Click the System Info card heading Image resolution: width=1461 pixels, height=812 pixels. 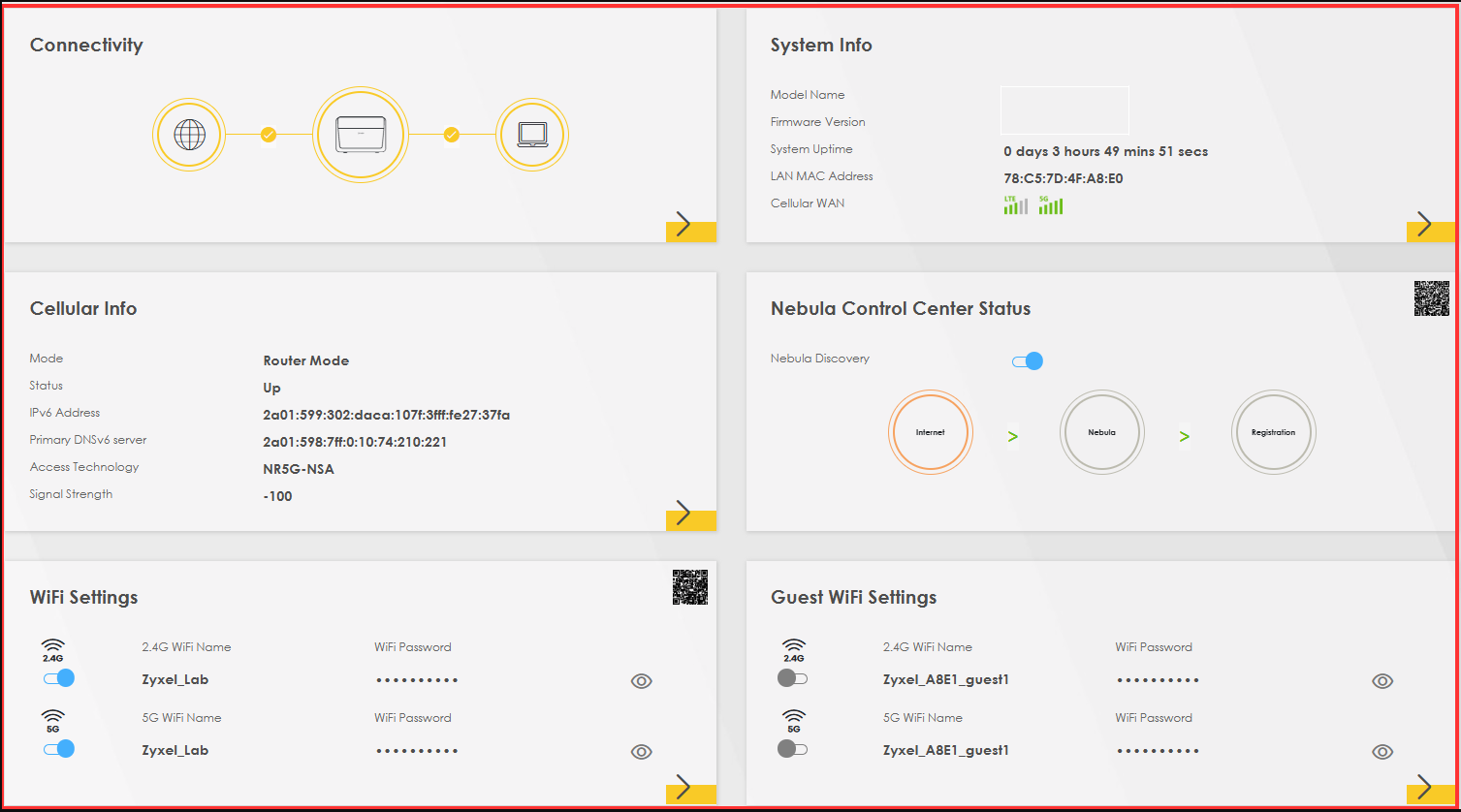coord(821,46)
